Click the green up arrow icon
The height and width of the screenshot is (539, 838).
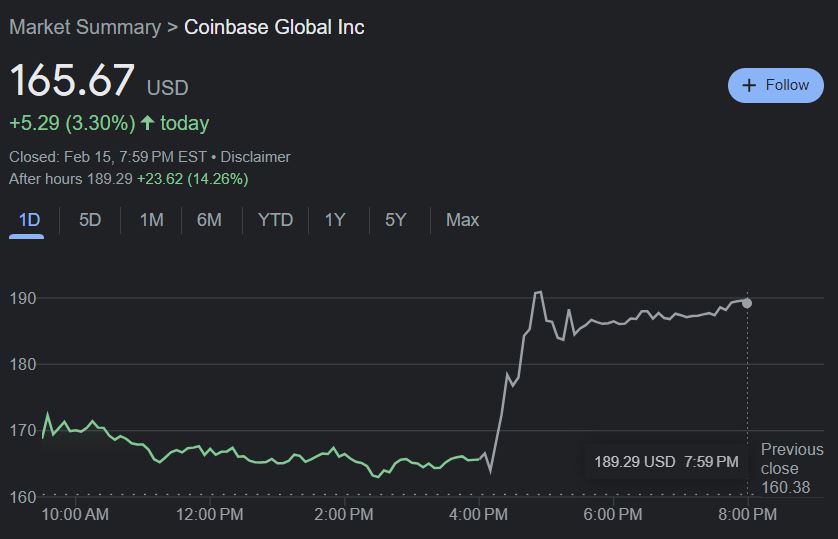click(148, 123)
